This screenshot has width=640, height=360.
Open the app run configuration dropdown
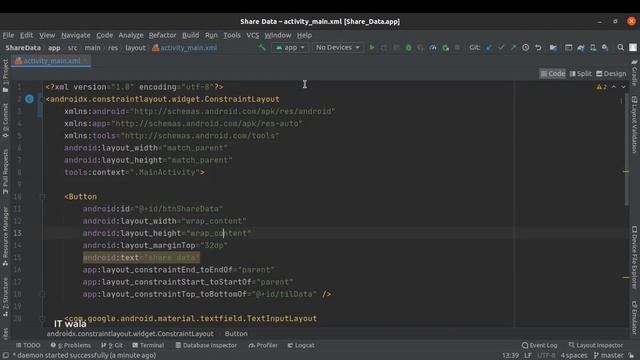tap(290, 48)
